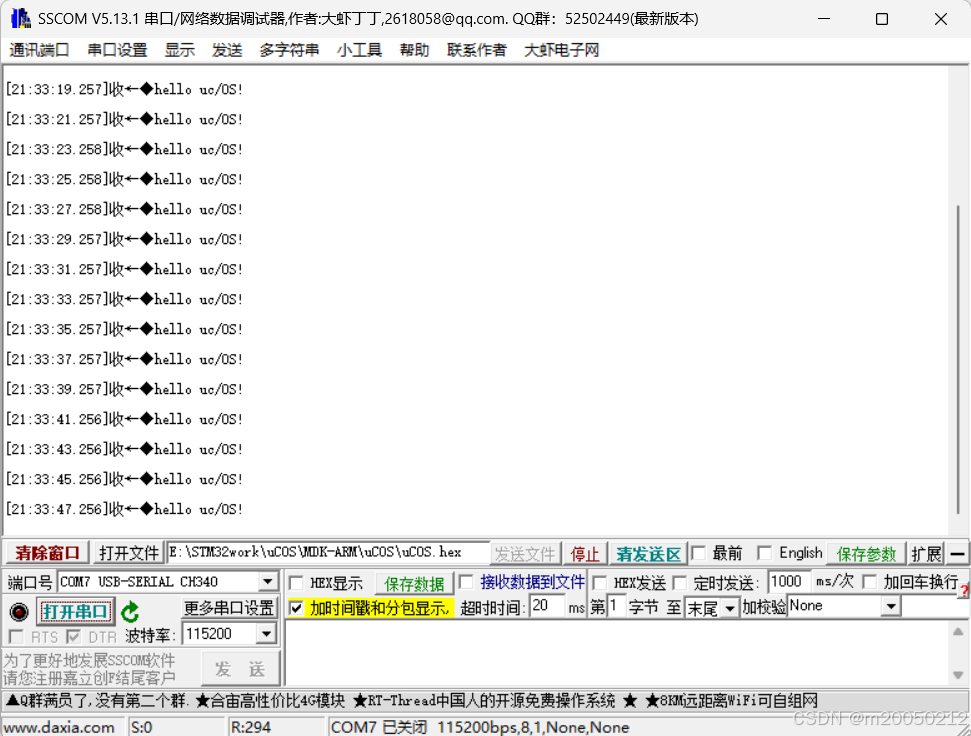Viewport: 971px width, 736px height.
Task: Click the 清发送区 button
Action: [x=648, y=554]
